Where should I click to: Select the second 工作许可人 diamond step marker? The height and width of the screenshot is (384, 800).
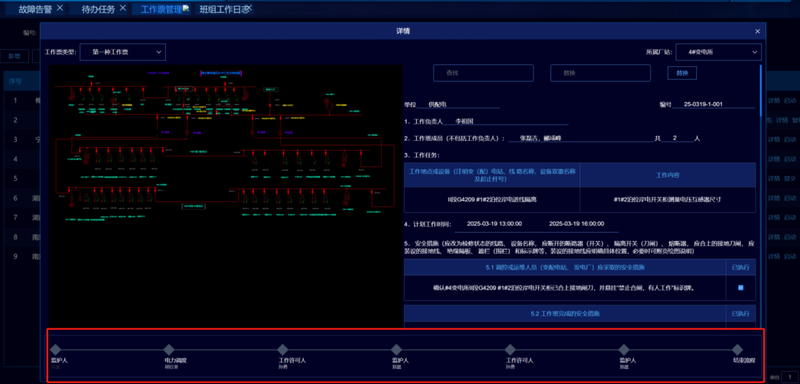point(510,350)
